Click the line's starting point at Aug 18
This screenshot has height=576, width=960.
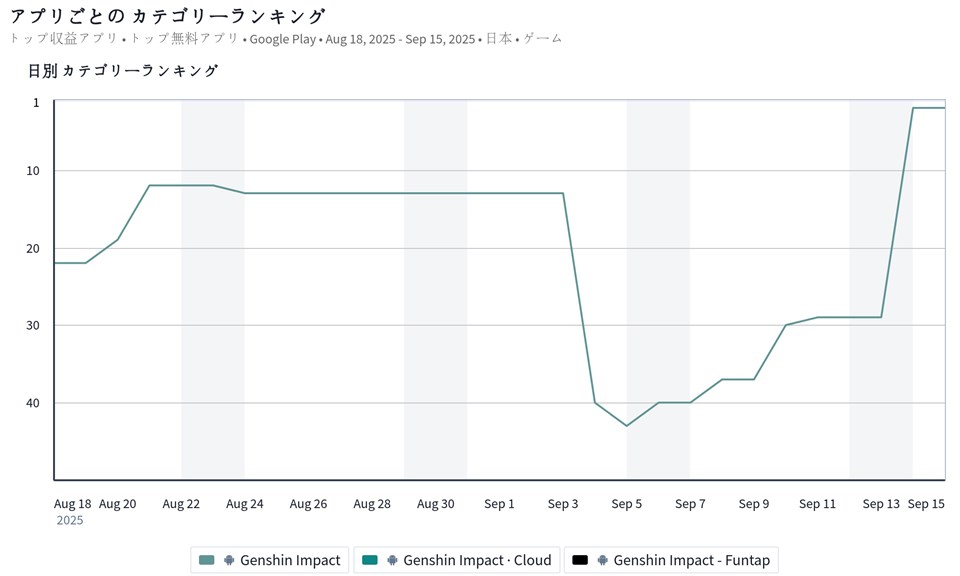pos(55,263)
